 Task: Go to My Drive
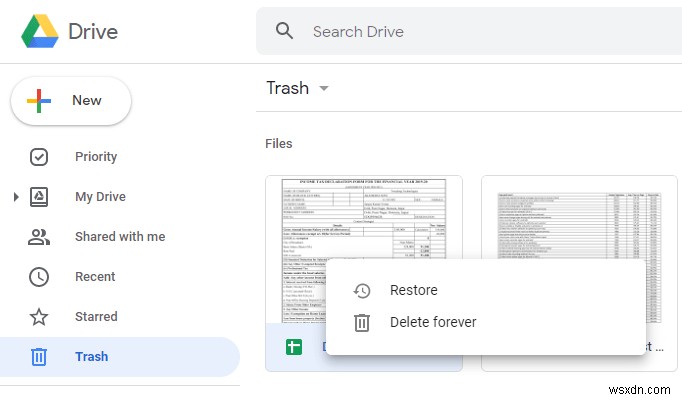coord(100,197)
